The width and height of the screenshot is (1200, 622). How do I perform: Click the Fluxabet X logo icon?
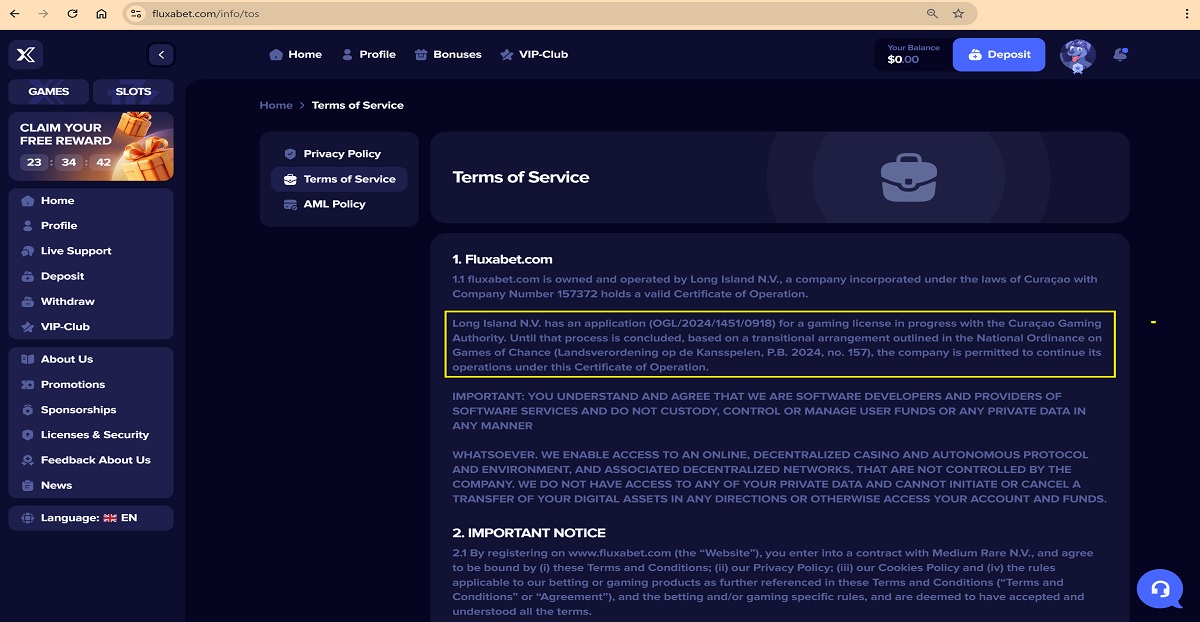coord(26,55)
